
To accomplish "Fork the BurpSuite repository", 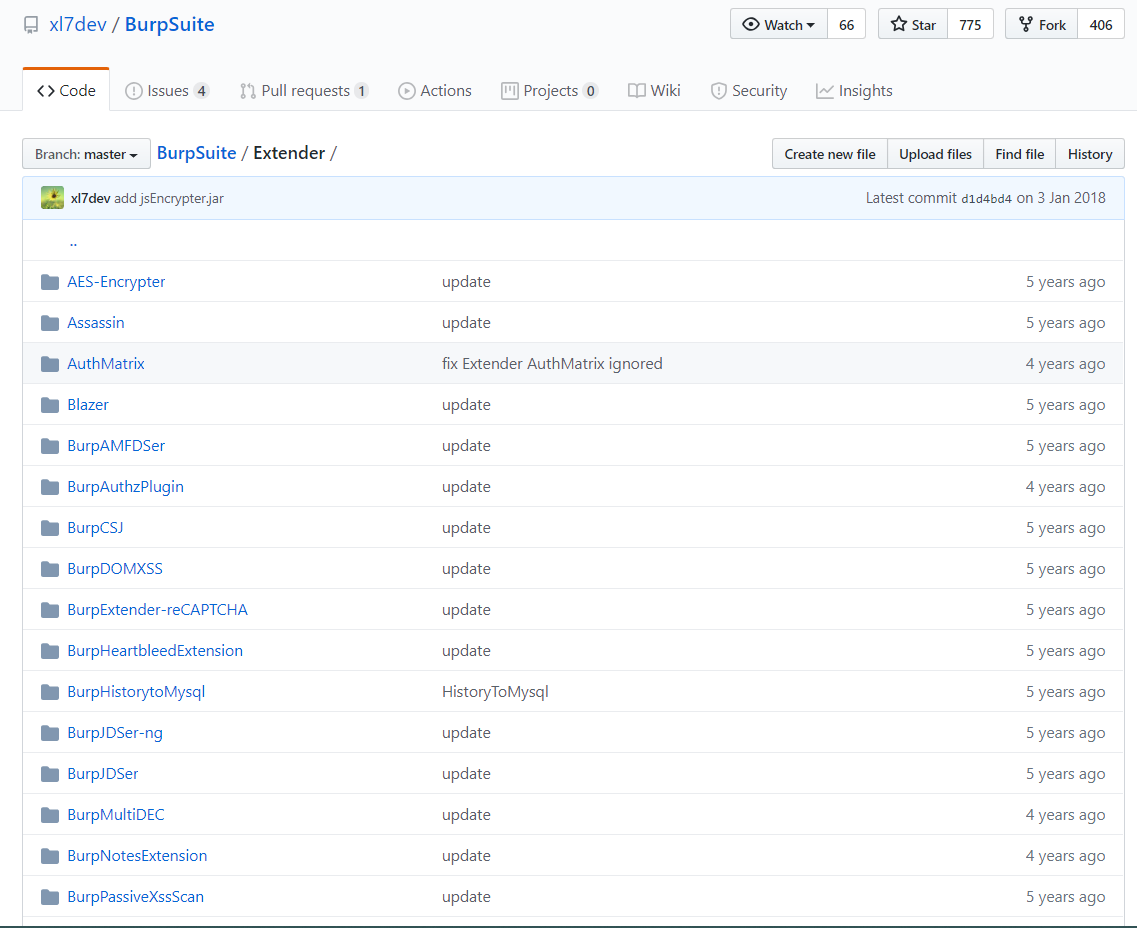I will [1042, 25].
